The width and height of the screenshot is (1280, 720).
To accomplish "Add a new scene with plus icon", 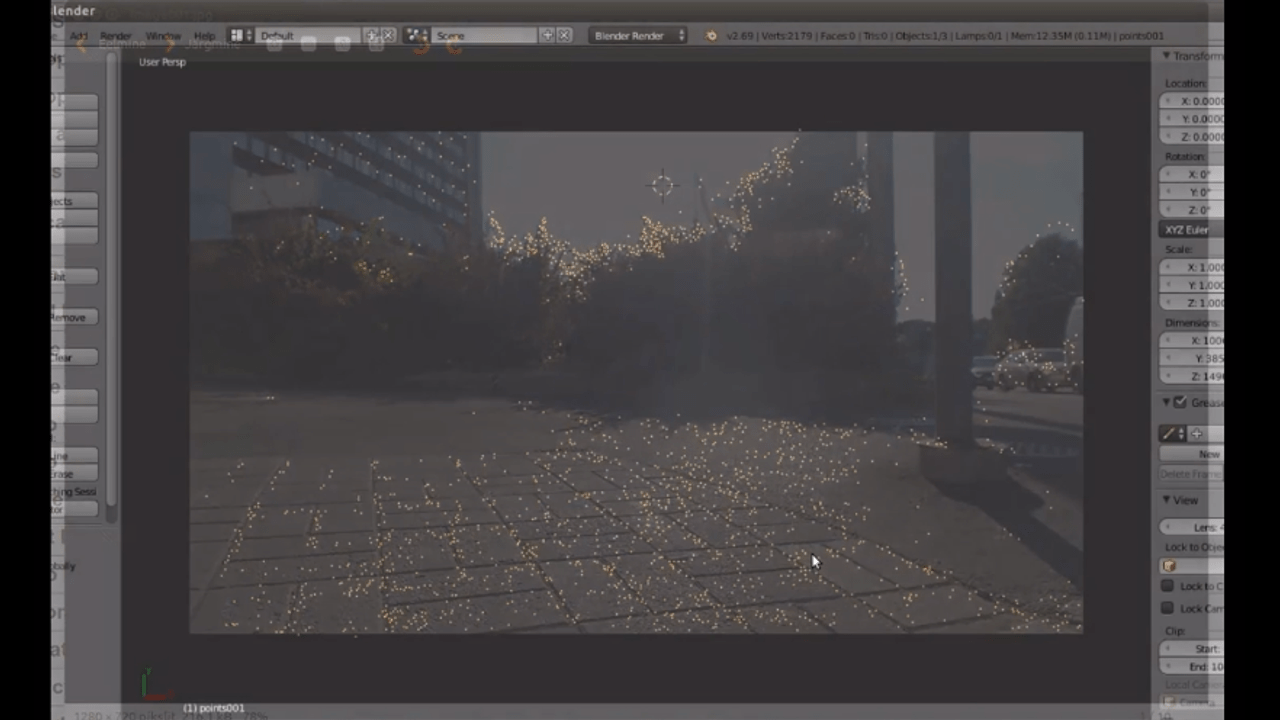I will coord(547,36).
